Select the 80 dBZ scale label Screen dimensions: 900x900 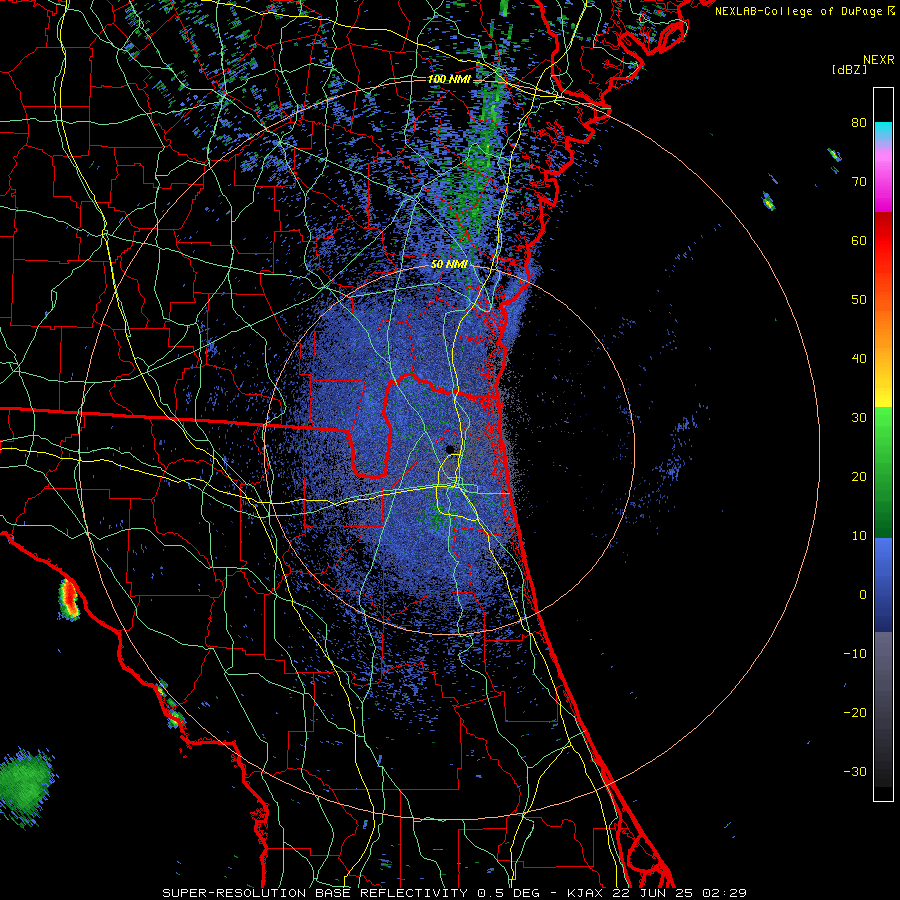click(x=859, y=122)
